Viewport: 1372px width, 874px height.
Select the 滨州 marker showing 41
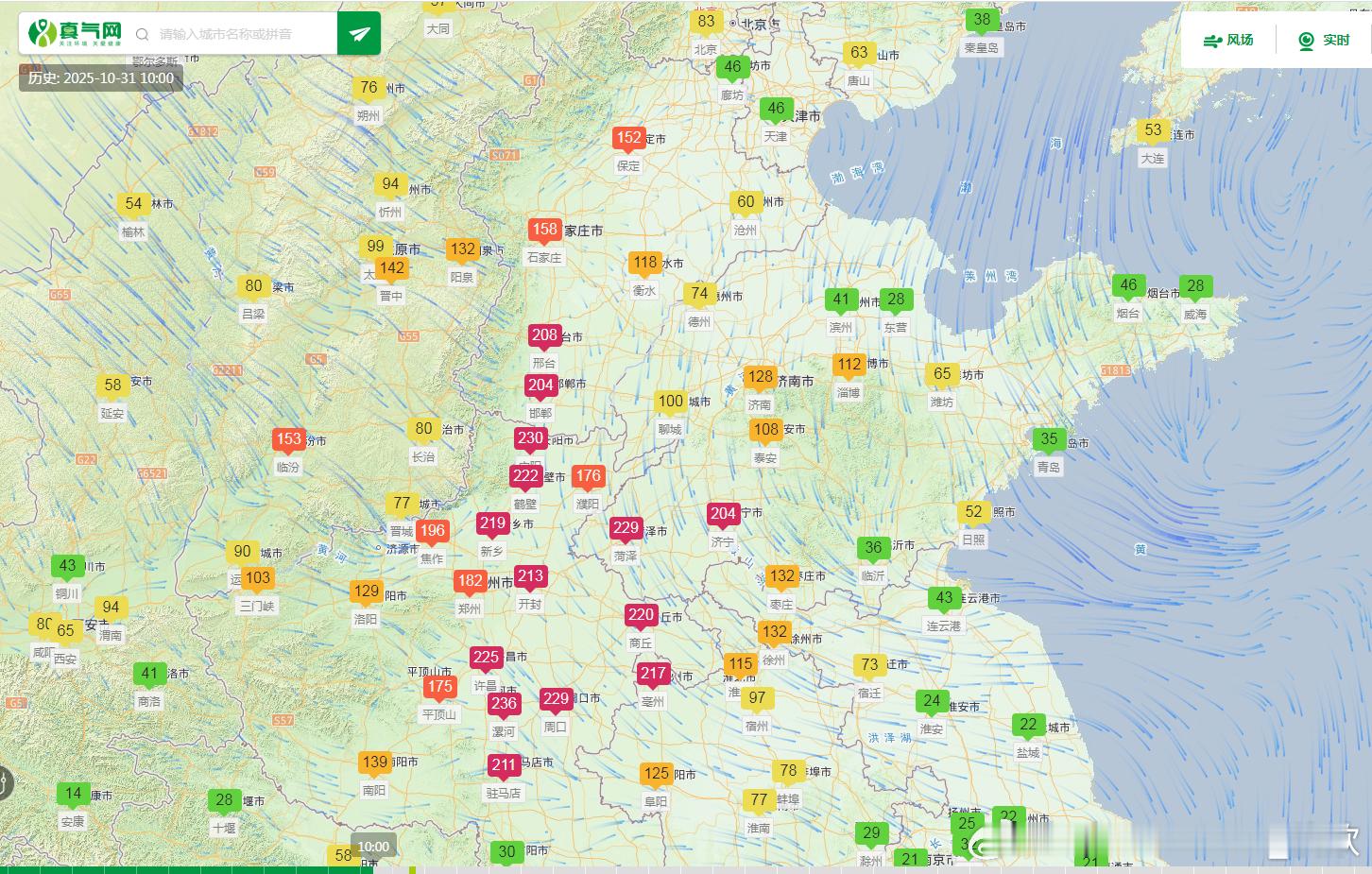pos(841,300)
